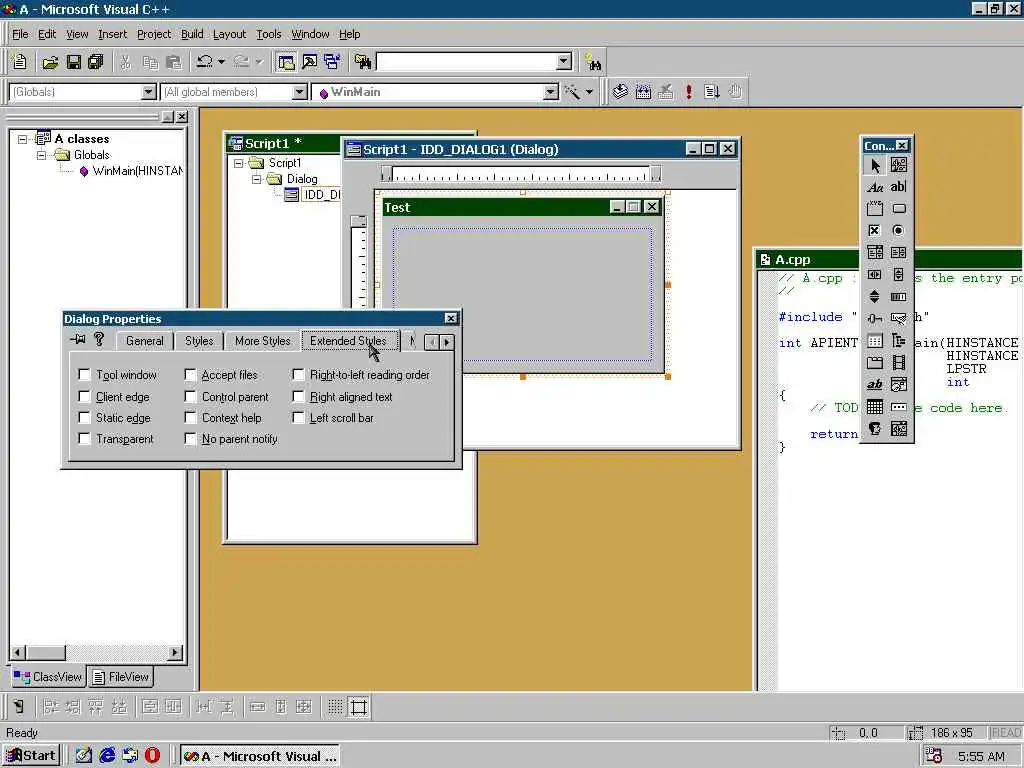The image size is (1024, 768).
Task: Click the Build toolbar icon
Action: [x=643, y=92]
